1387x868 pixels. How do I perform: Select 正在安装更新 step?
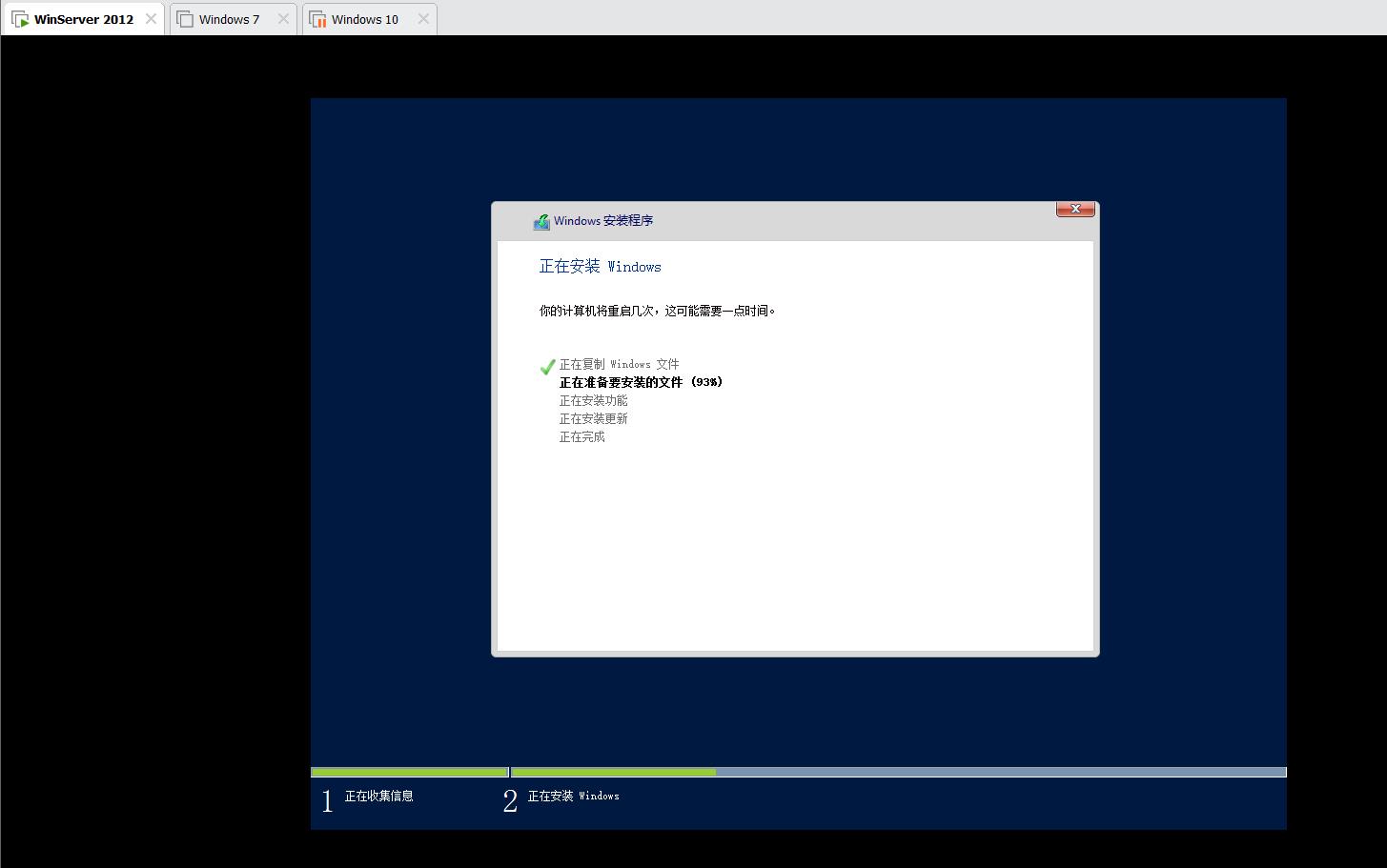point(593,418)
